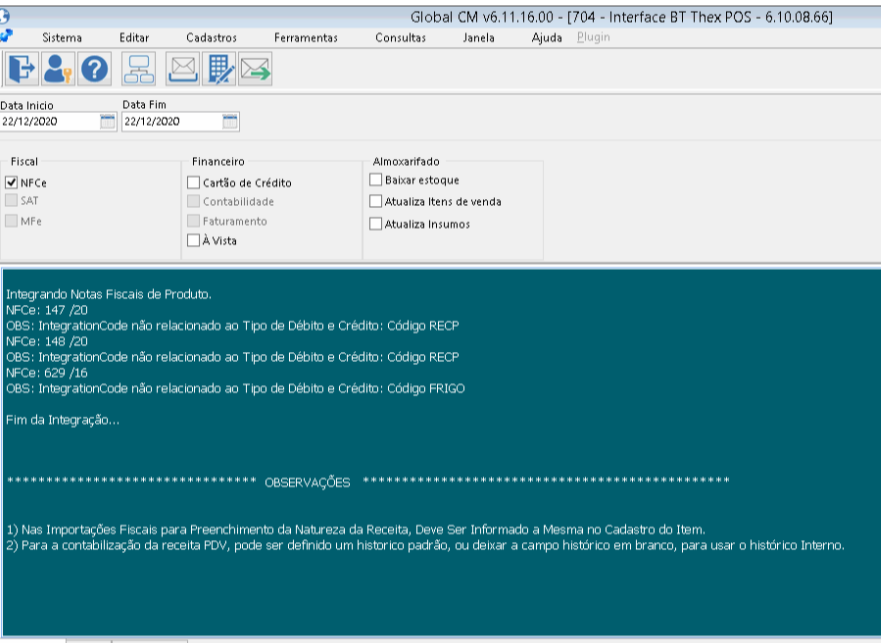This screenshot has height=643, width=881.
Task: Click the network hierarchy toolbar icon
Action: (138, 69)
